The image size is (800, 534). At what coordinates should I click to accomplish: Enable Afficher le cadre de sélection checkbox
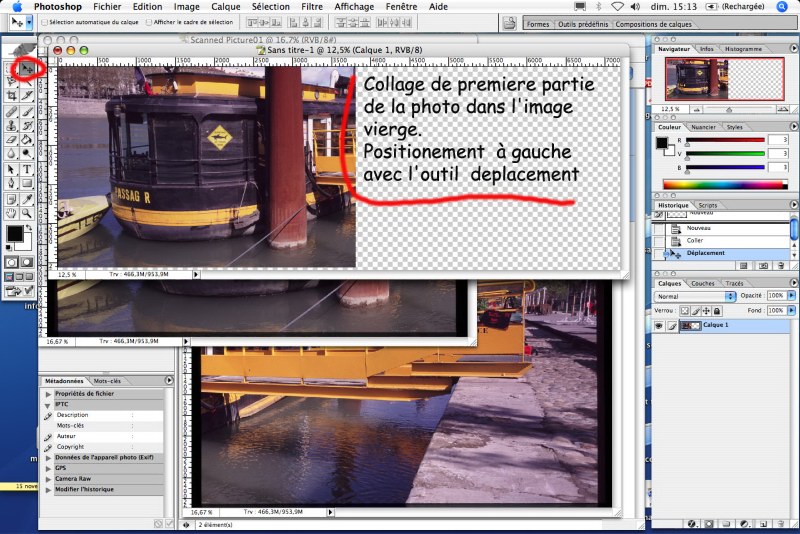point(149,22)
